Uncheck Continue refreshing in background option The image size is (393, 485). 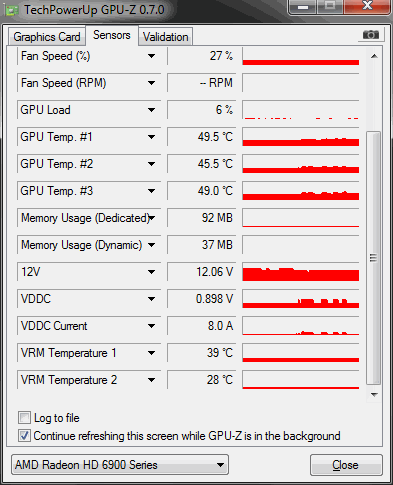[x=24, y=436]
